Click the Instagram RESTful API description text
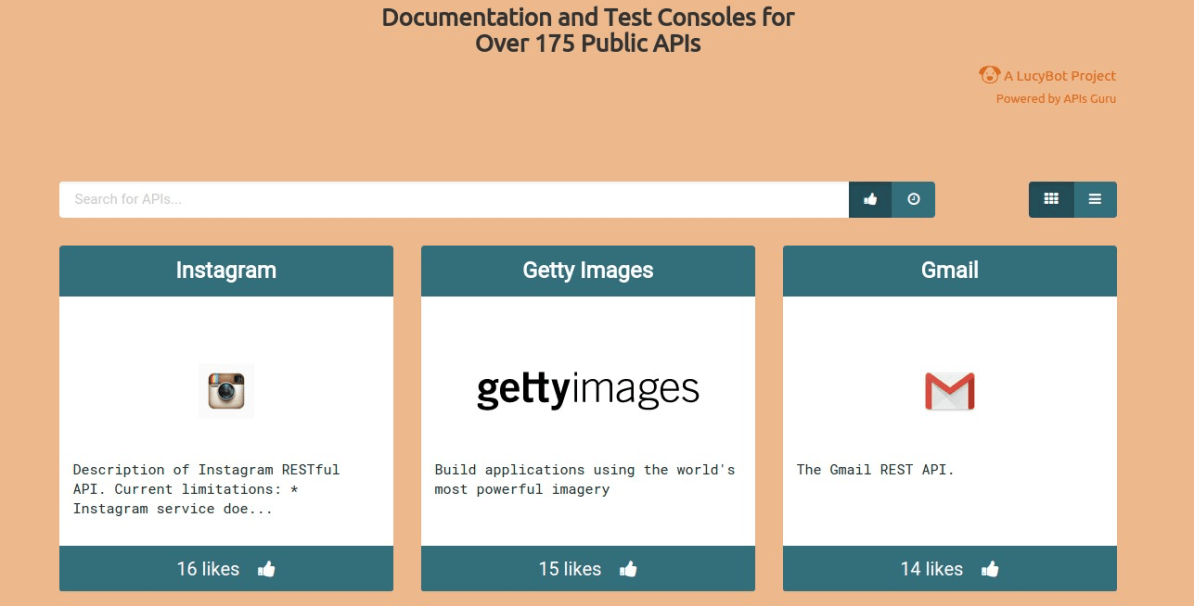This screenshot has height=606, width=1194. (206, 489)
